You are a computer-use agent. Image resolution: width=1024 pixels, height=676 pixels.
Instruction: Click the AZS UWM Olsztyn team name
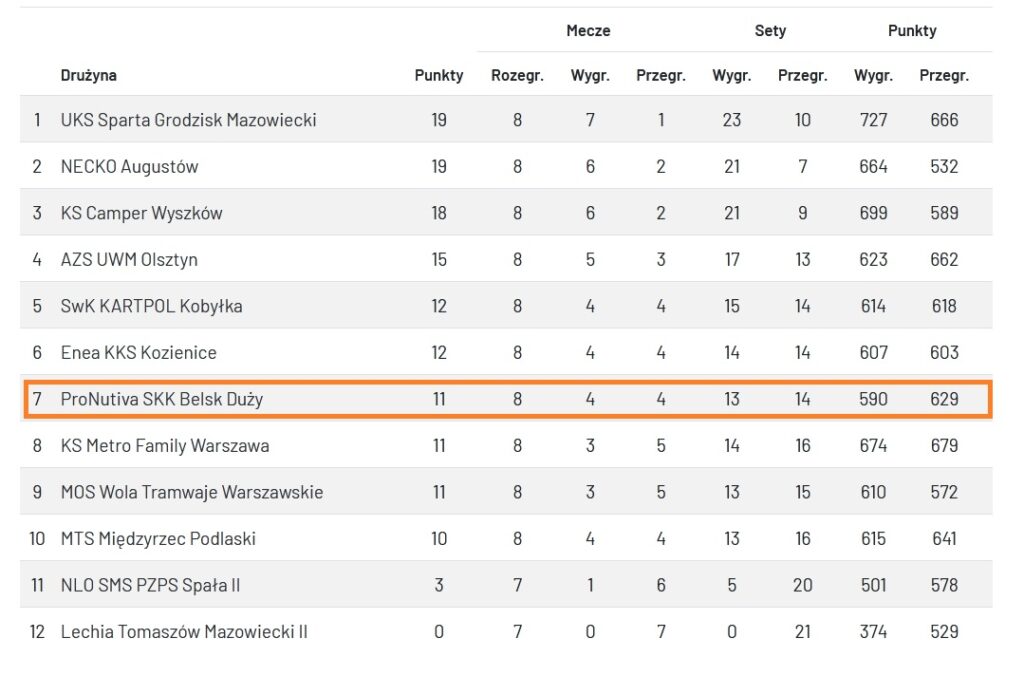129,260
